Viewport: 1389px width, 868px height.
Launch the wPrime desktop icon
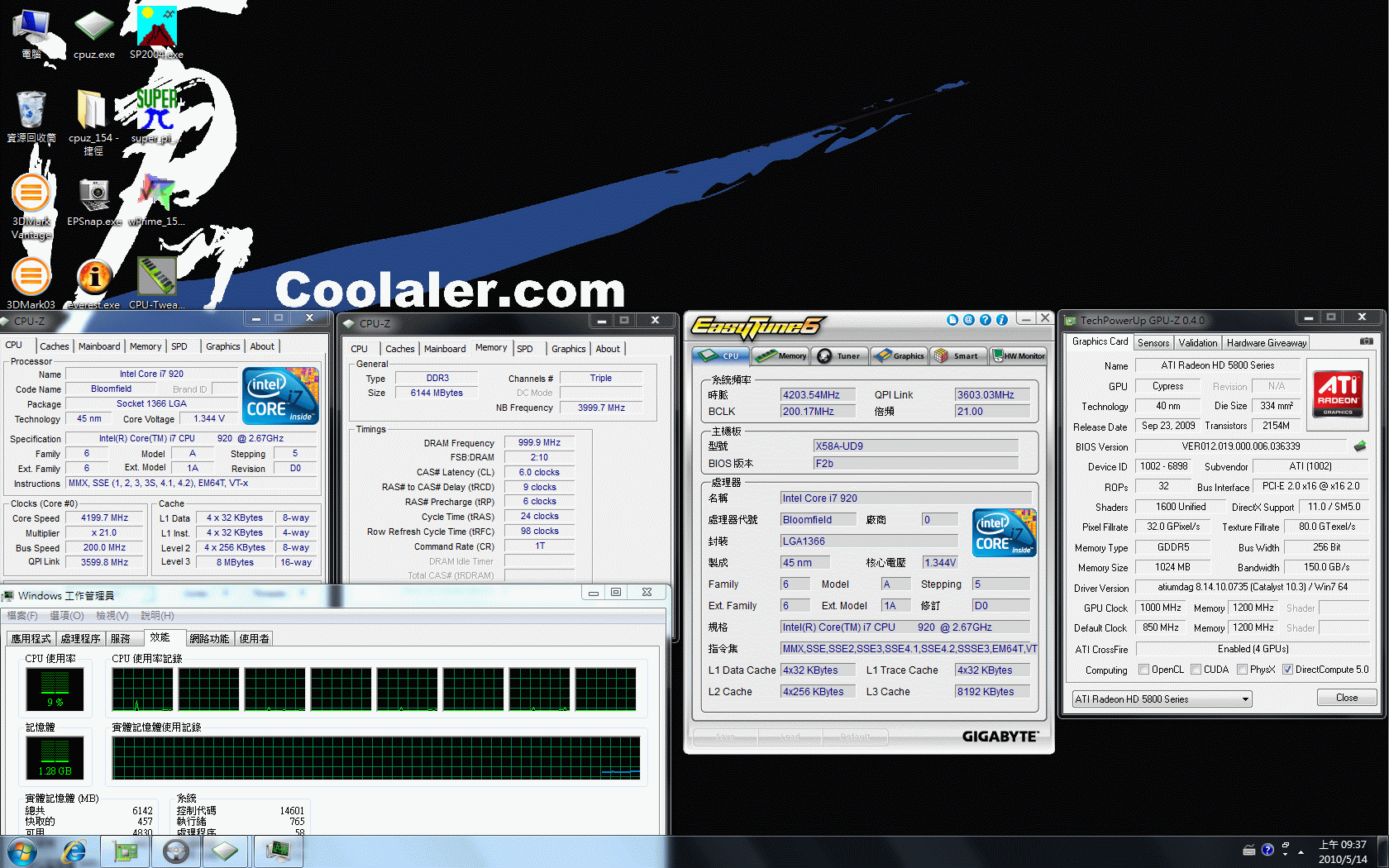click(156, 201)
